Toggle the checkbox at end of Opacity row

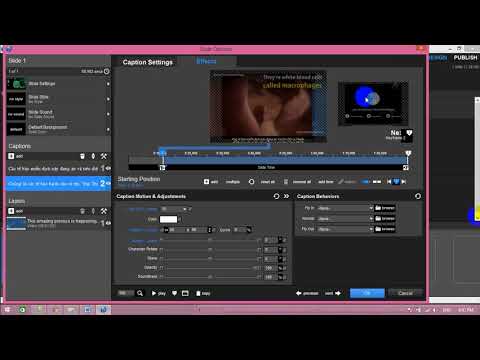(x=284, y=268)
